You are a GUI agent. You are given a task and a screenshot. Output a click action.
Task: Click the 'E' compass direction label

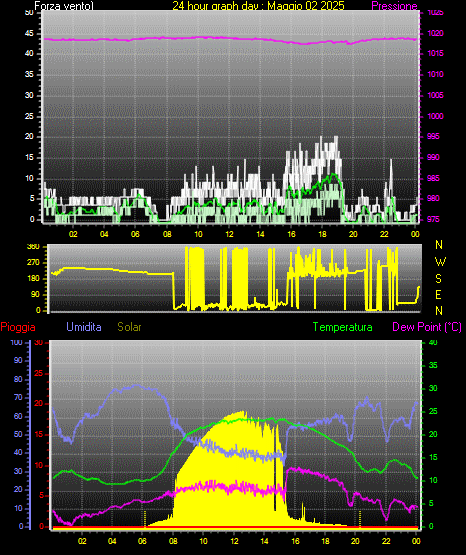(438, 294)
